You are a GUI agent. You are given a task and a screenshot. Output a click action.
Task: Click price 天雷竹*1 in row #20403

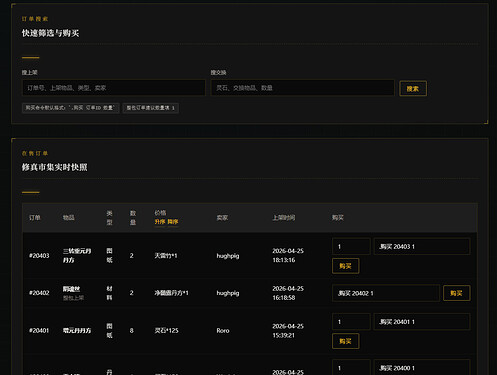(x=166, y=256)
